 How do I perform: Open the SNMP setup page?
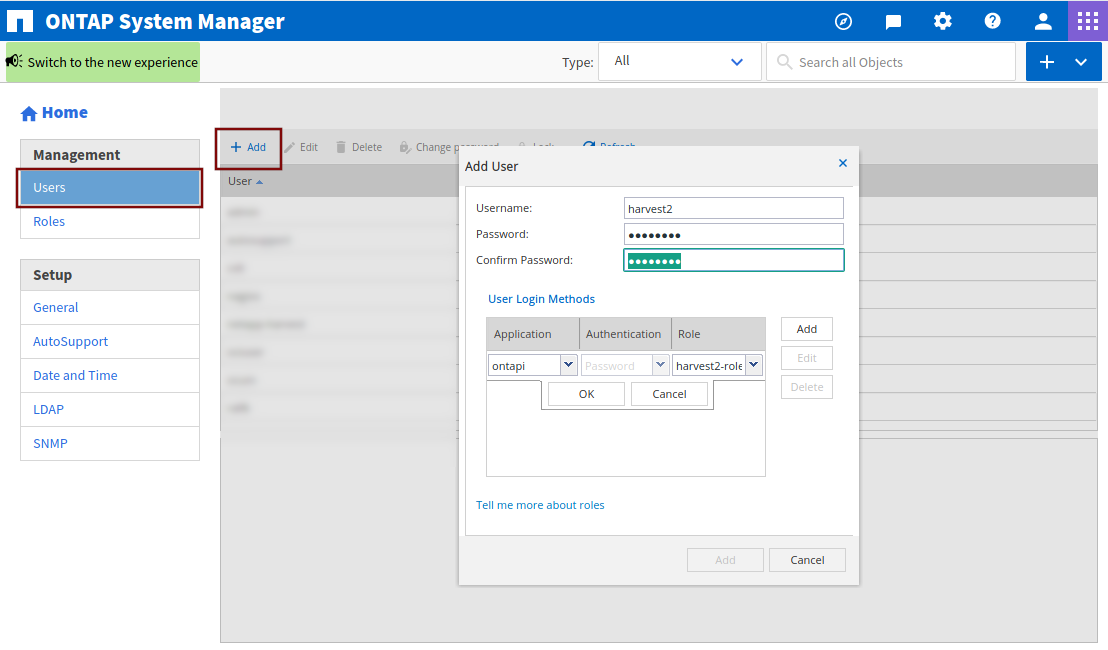50,443
